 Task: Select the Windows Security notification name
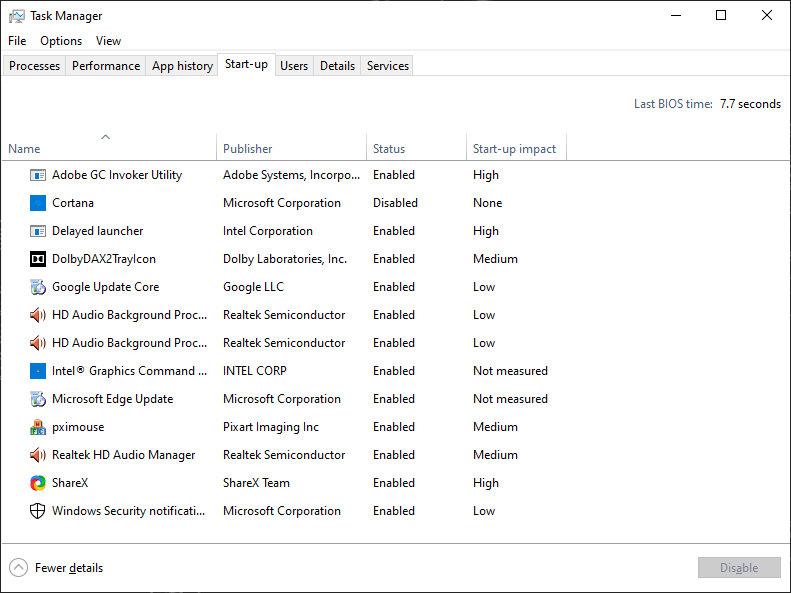pyautogui.click(x=129, y=511)
